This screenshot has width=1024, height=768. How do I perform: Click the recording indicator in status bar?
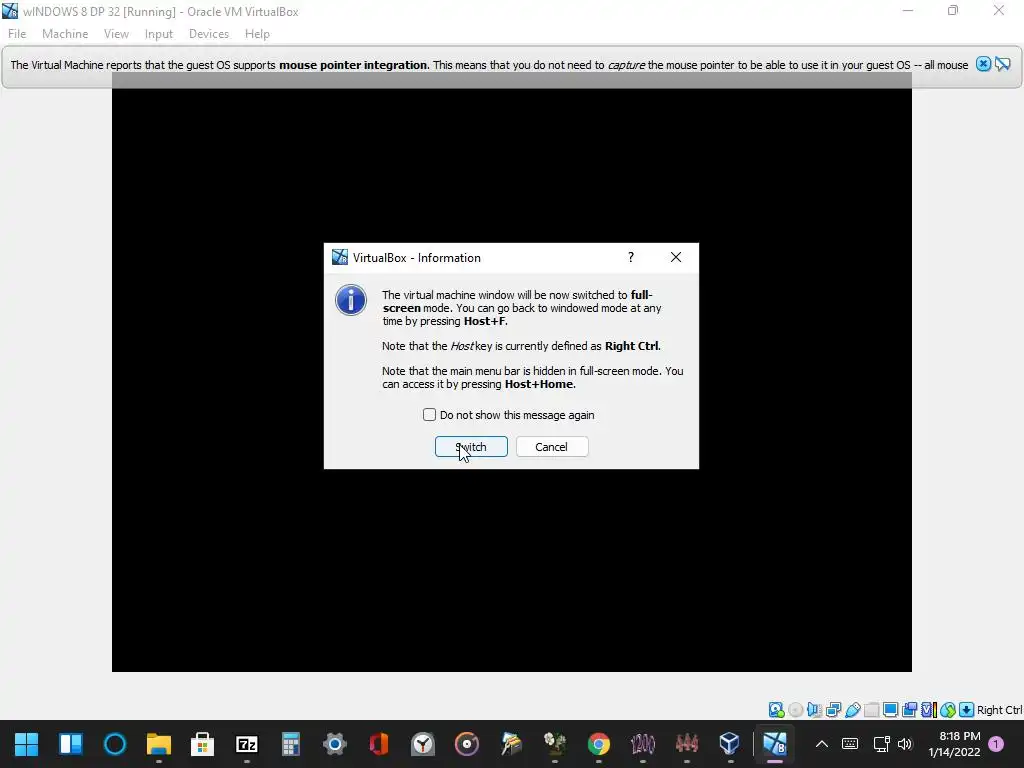coord(909,710)
